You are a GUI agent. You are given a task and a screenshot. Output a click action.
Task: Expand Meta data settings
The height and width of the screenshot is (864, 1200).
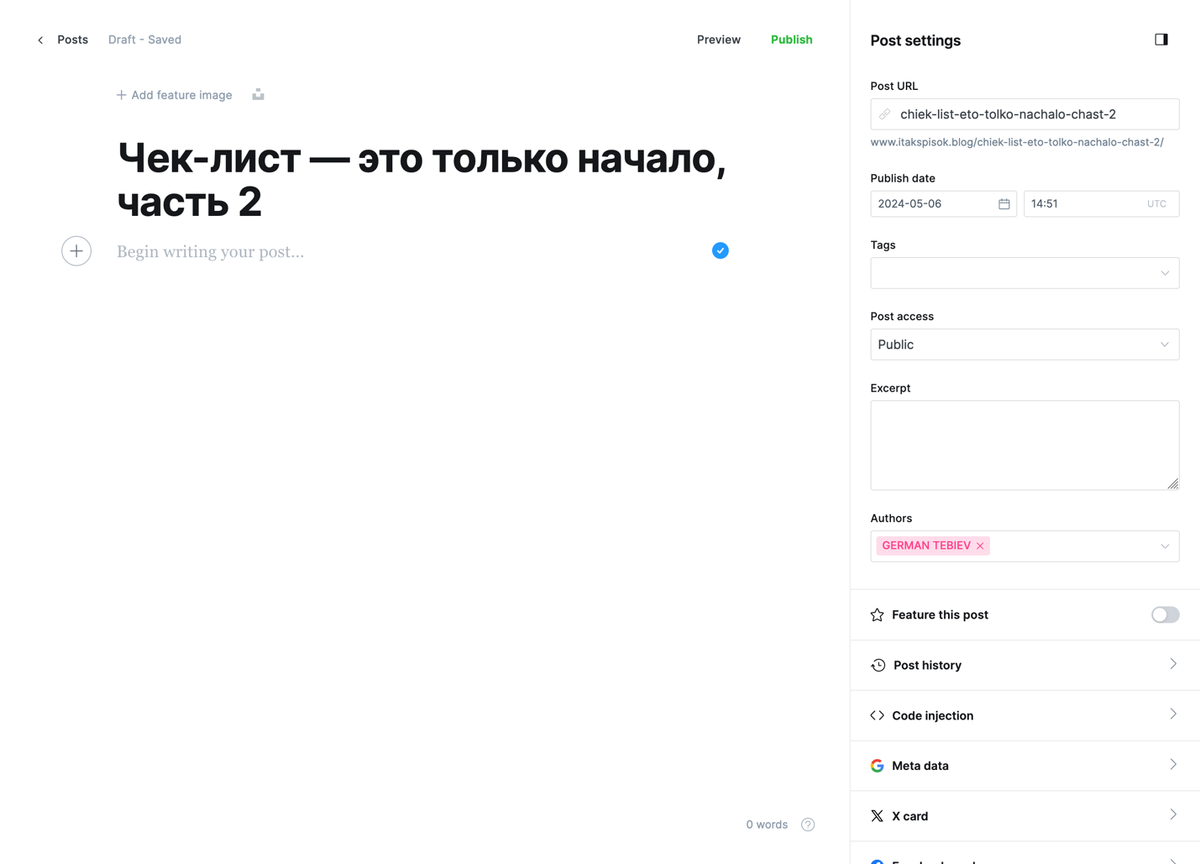click(1025, 765)
